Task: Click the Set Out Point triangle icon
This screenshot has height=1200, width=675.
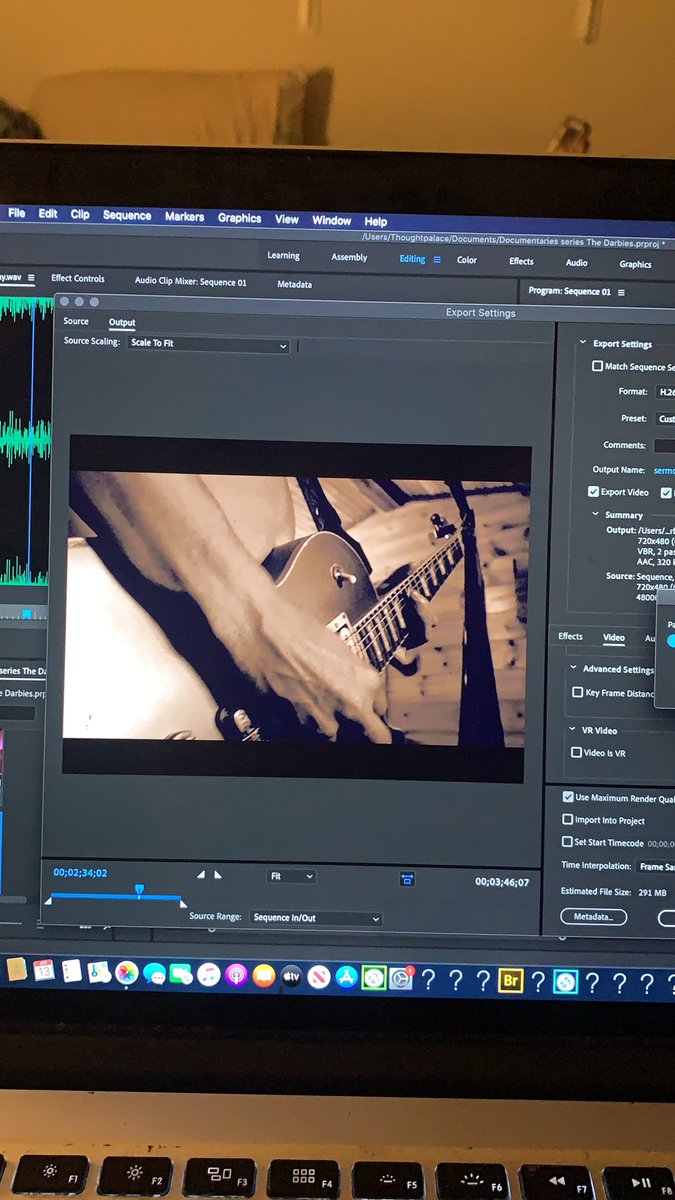Action: click(218, 875)
